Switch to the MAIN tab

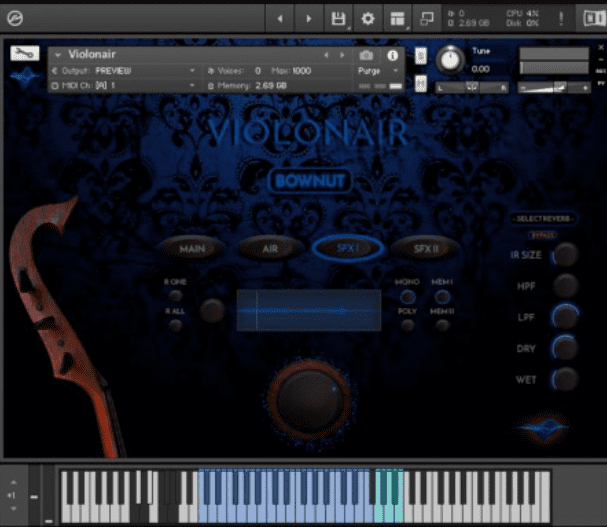tap(192, 249)
